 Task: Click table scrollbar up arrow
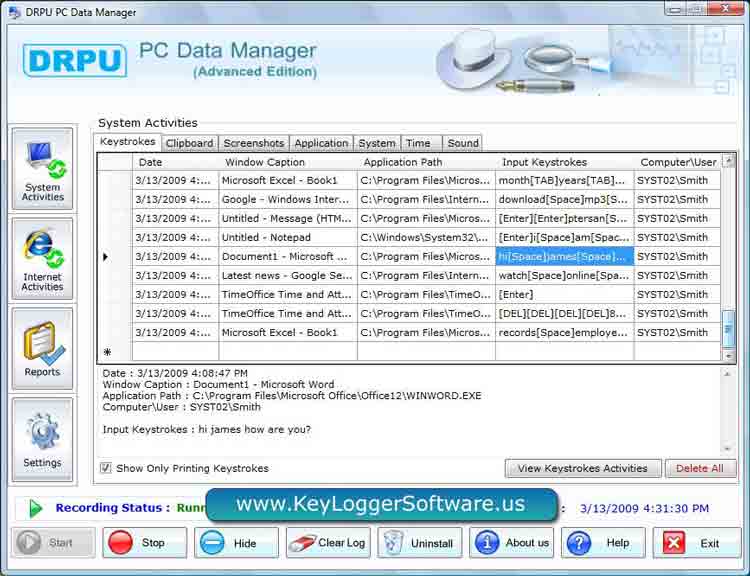pos(728,161)
